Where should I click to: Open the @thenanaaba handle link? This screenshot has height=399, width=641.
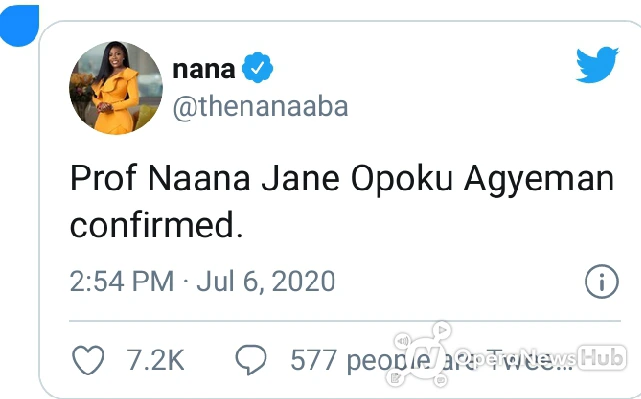[x=260, y=107]
